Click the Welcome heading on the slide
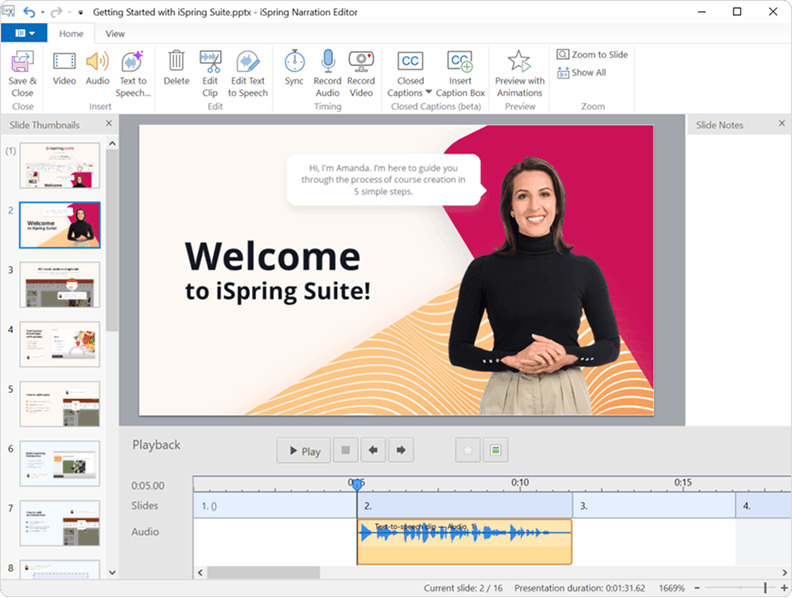Viewport: 792px width, 598px height. [x=273, y=257]
